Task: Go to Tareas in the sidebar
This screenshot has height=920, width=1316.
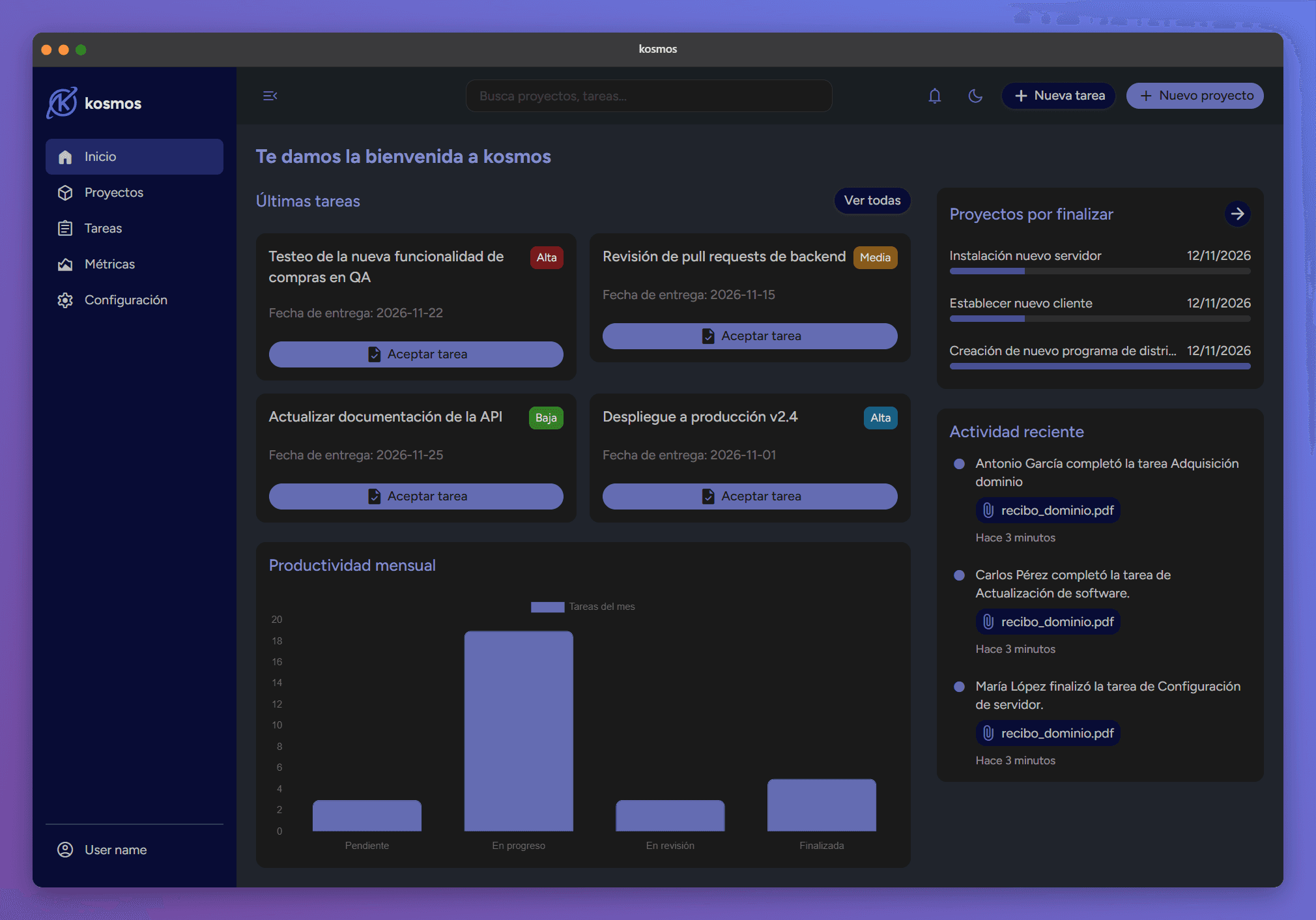Action: 103,228
